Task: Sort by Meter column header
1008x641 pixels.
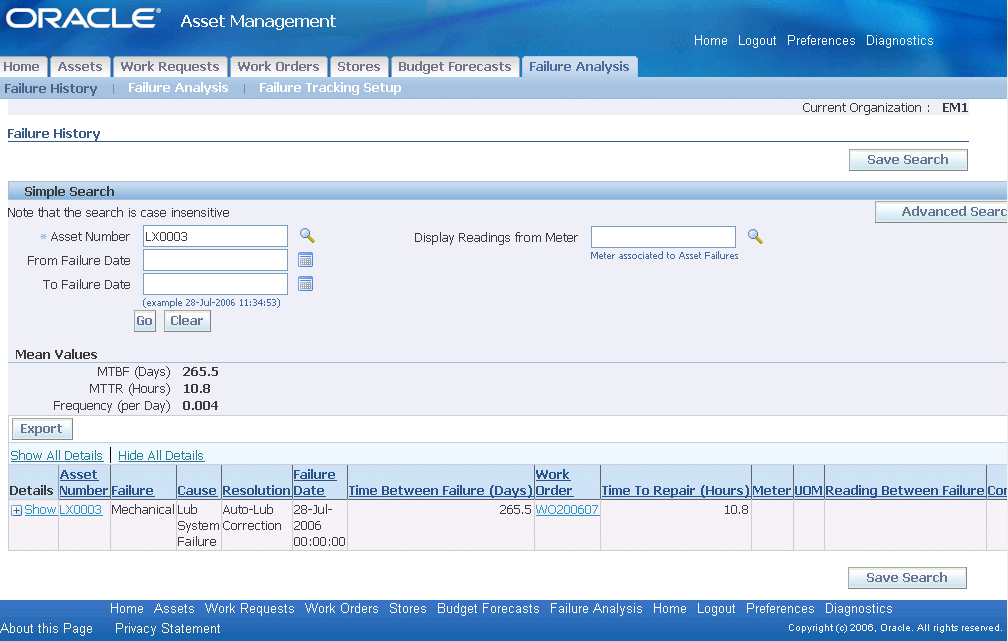Action: point(771,491)
